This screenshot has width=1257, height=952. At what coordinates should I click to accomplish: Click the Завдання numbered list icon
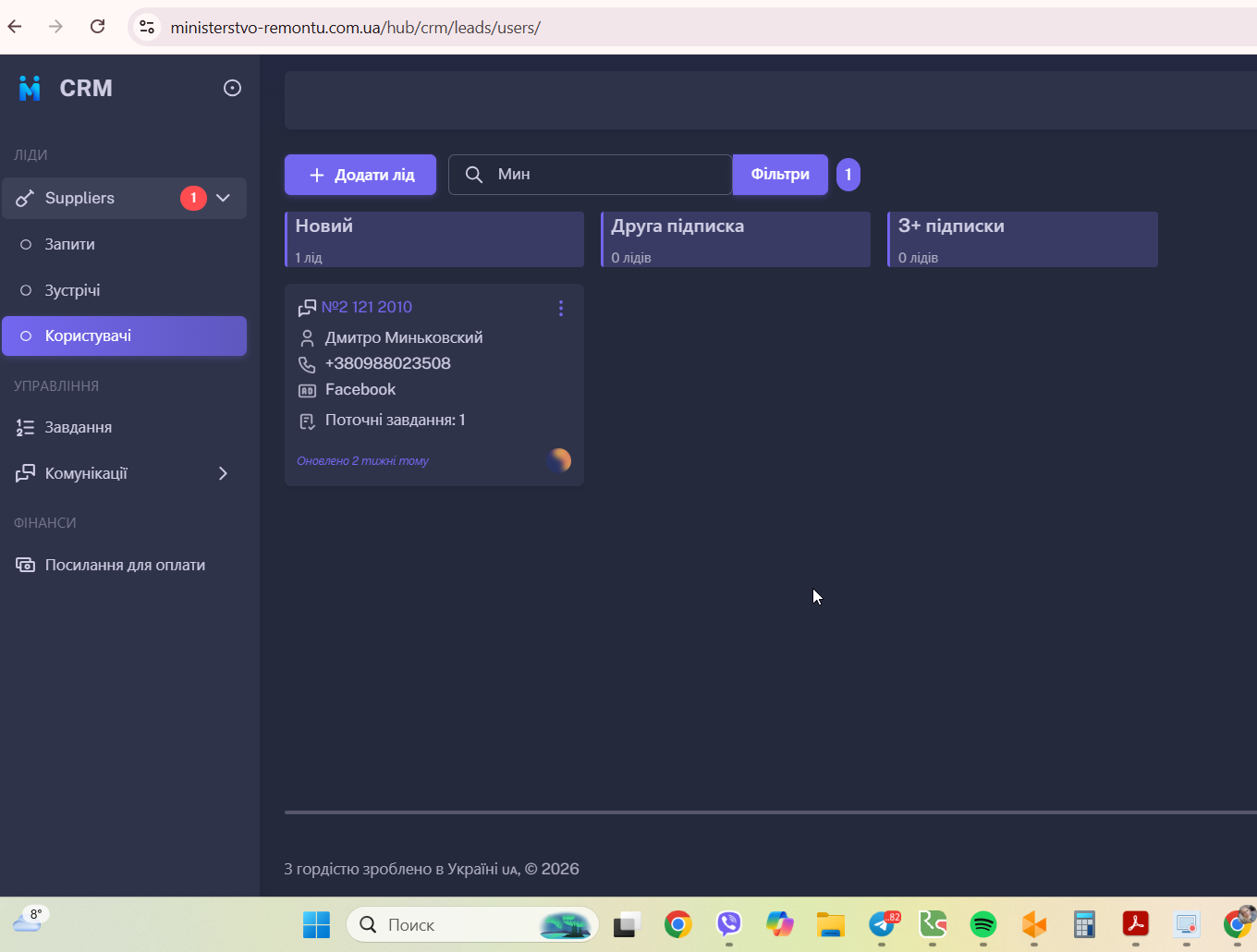tap(26, 427)
